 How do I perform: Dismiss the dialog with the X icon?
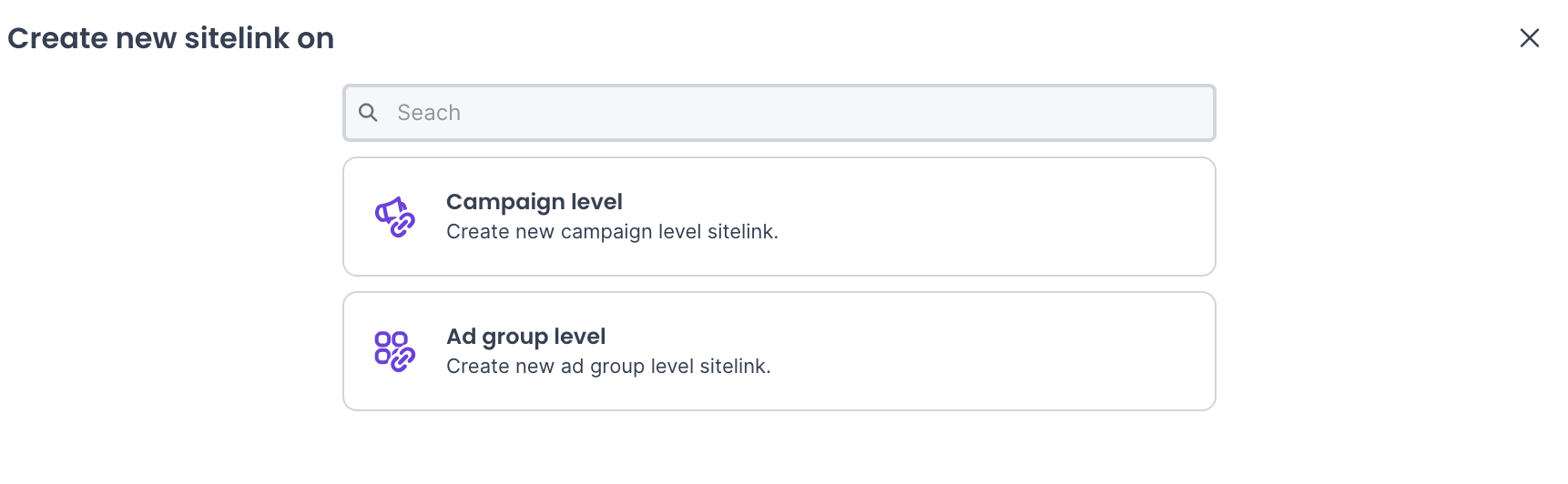[x=1530, y=37]
